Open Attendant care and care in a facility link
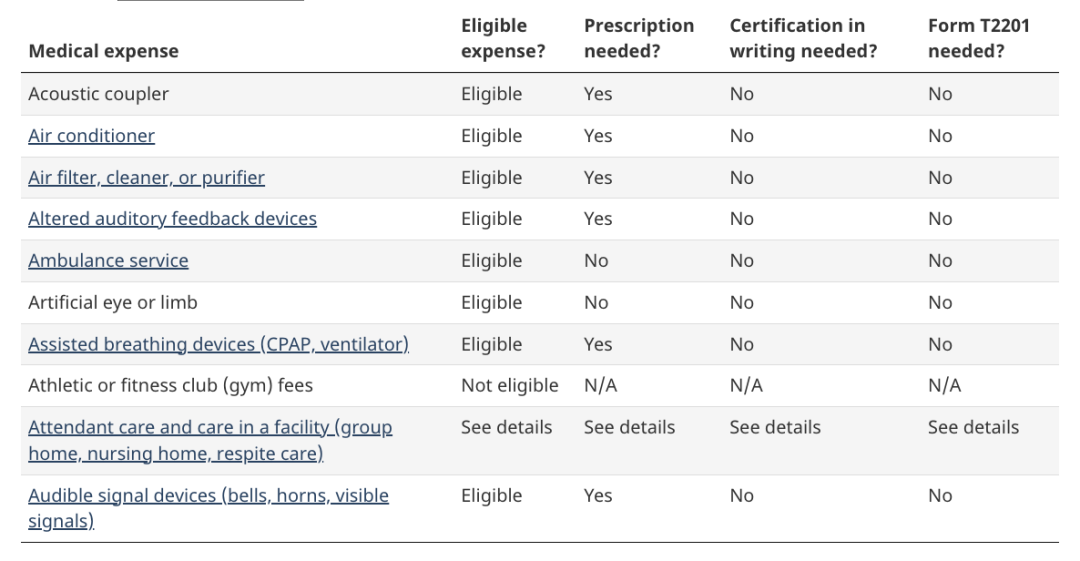 tap(210, 428)
